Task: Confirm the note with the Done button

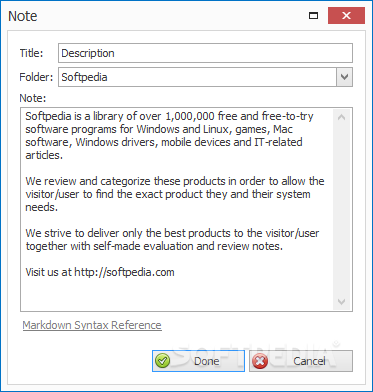Action: pos(198,361)
